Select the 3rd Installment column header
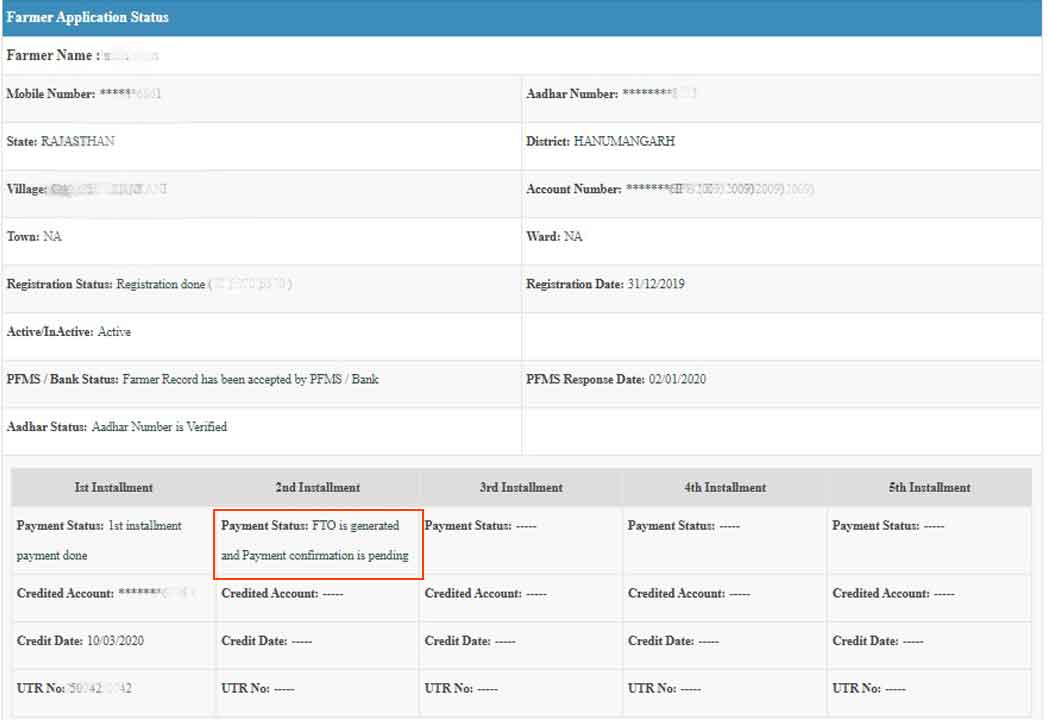 pos(521,488)
